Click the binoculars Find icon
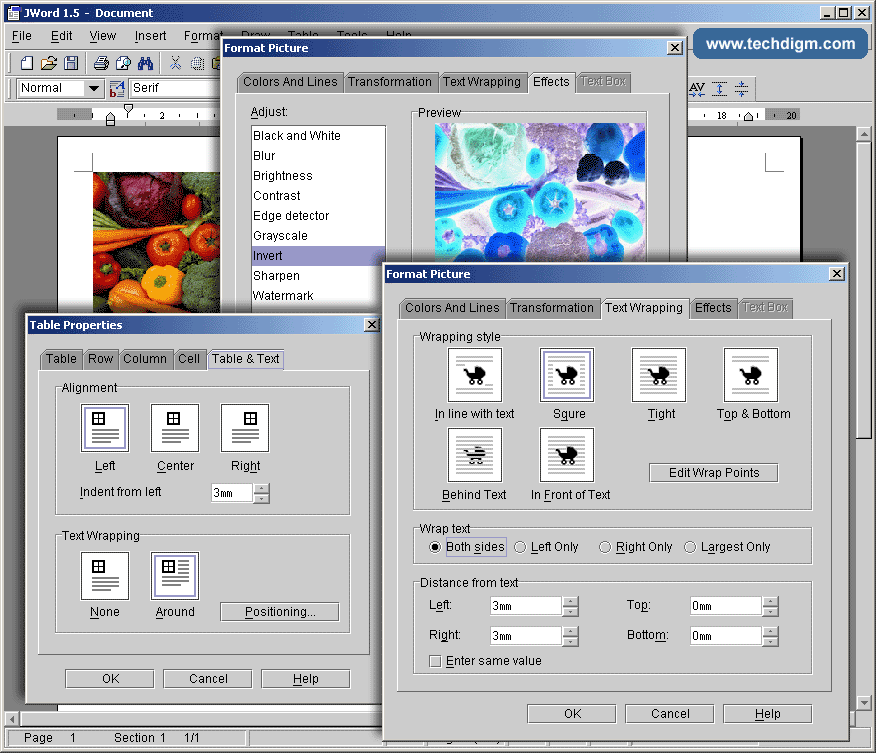The width and height of the screenshot is (876, 753). point(145,63)
